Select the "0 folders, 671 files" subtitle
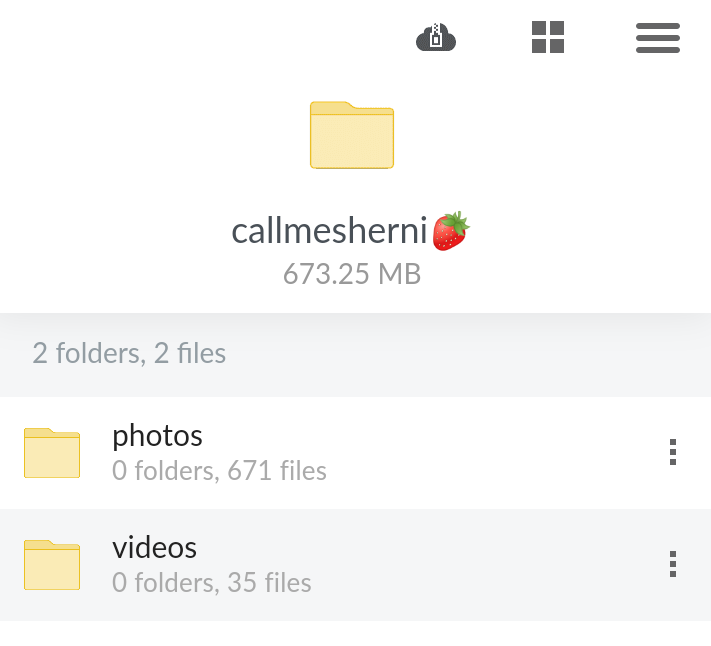 (x=219, y=471)
